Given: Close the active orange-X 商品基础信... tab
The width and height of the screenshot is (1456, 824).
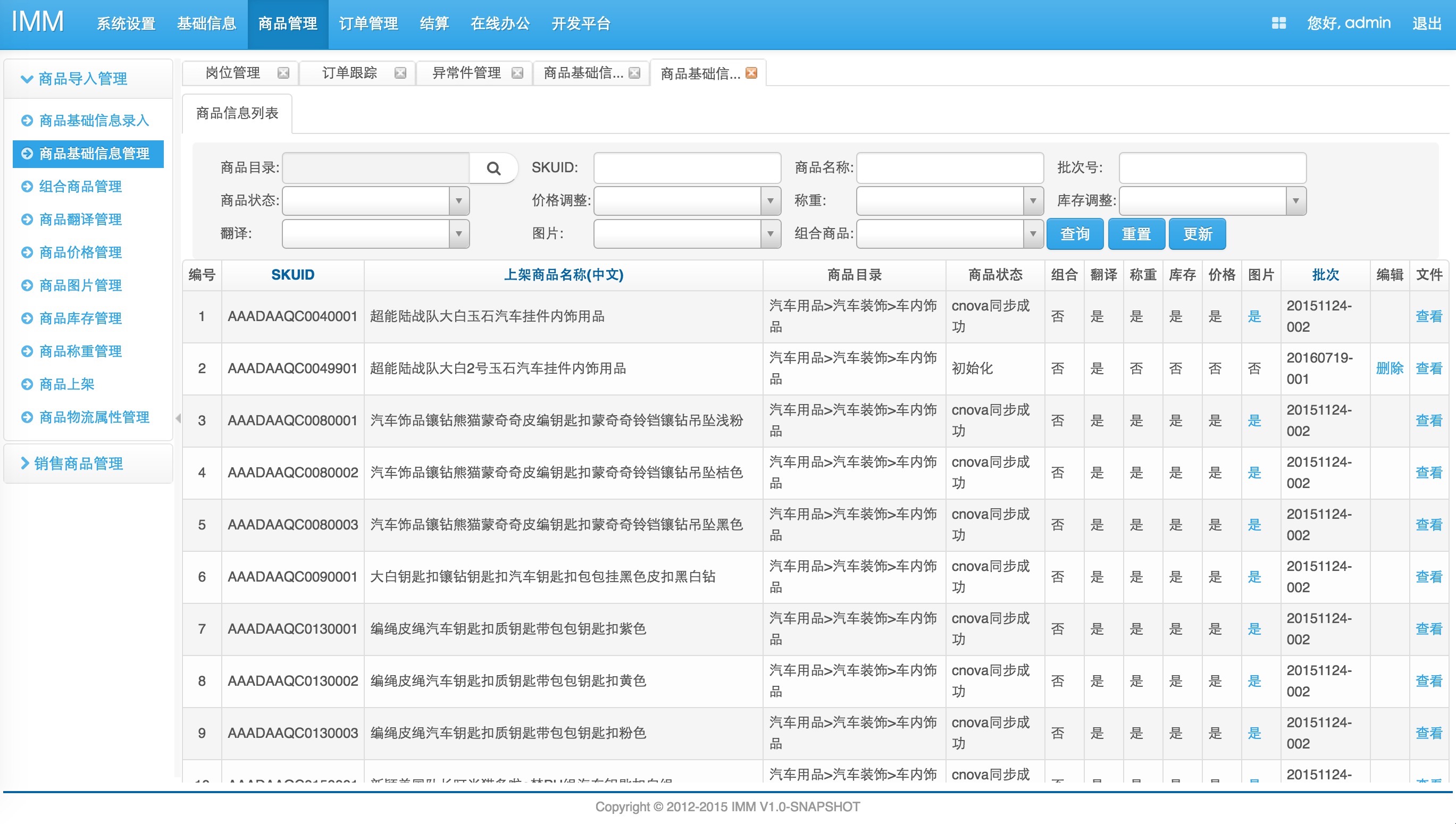Looking at the screenshot, I should pos(751,73).
